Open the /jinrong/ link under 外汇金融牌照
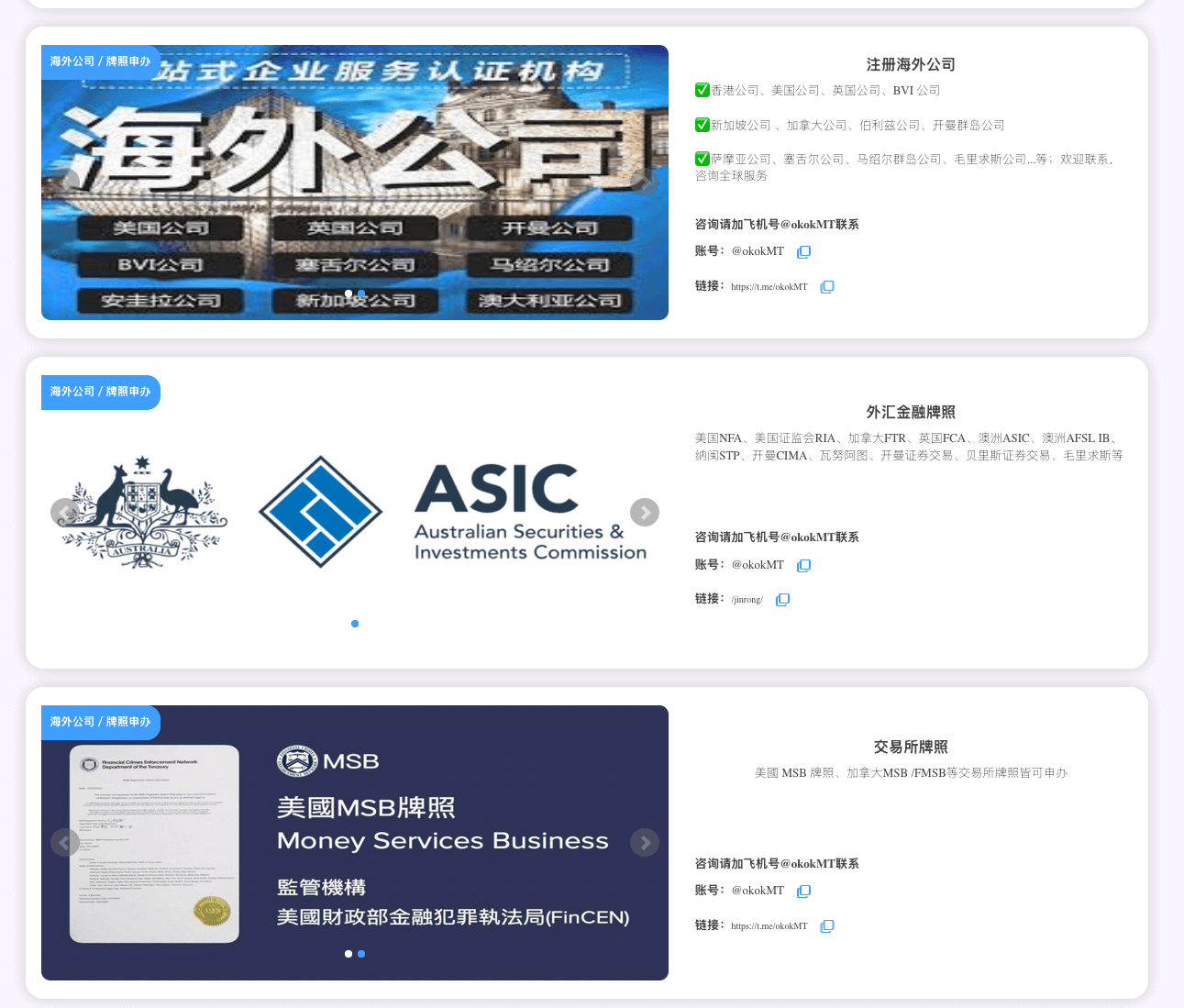 [x=747, y=600]
